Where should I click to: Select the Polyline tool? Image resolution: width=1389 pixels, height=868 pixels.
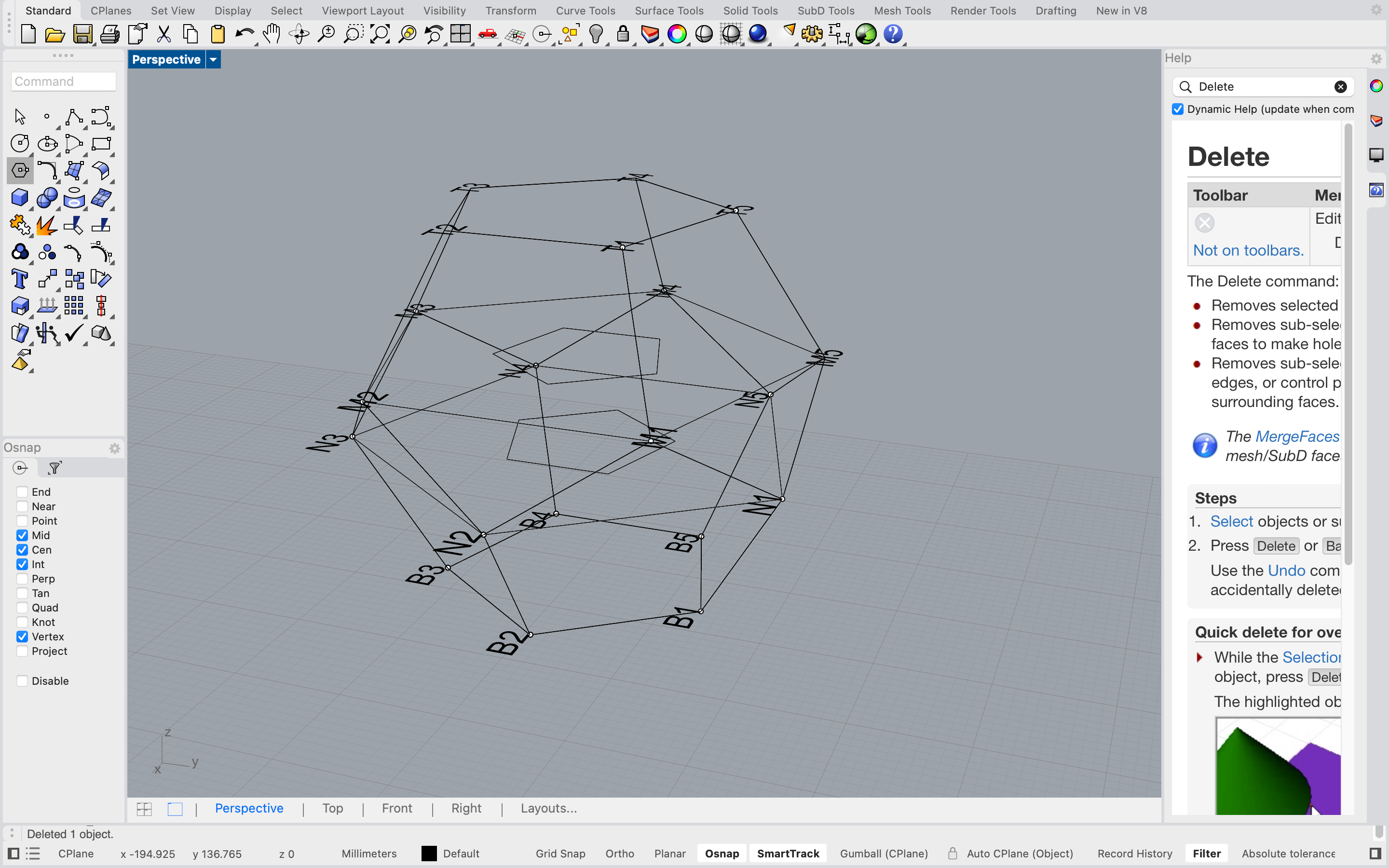tap(74, 117)
